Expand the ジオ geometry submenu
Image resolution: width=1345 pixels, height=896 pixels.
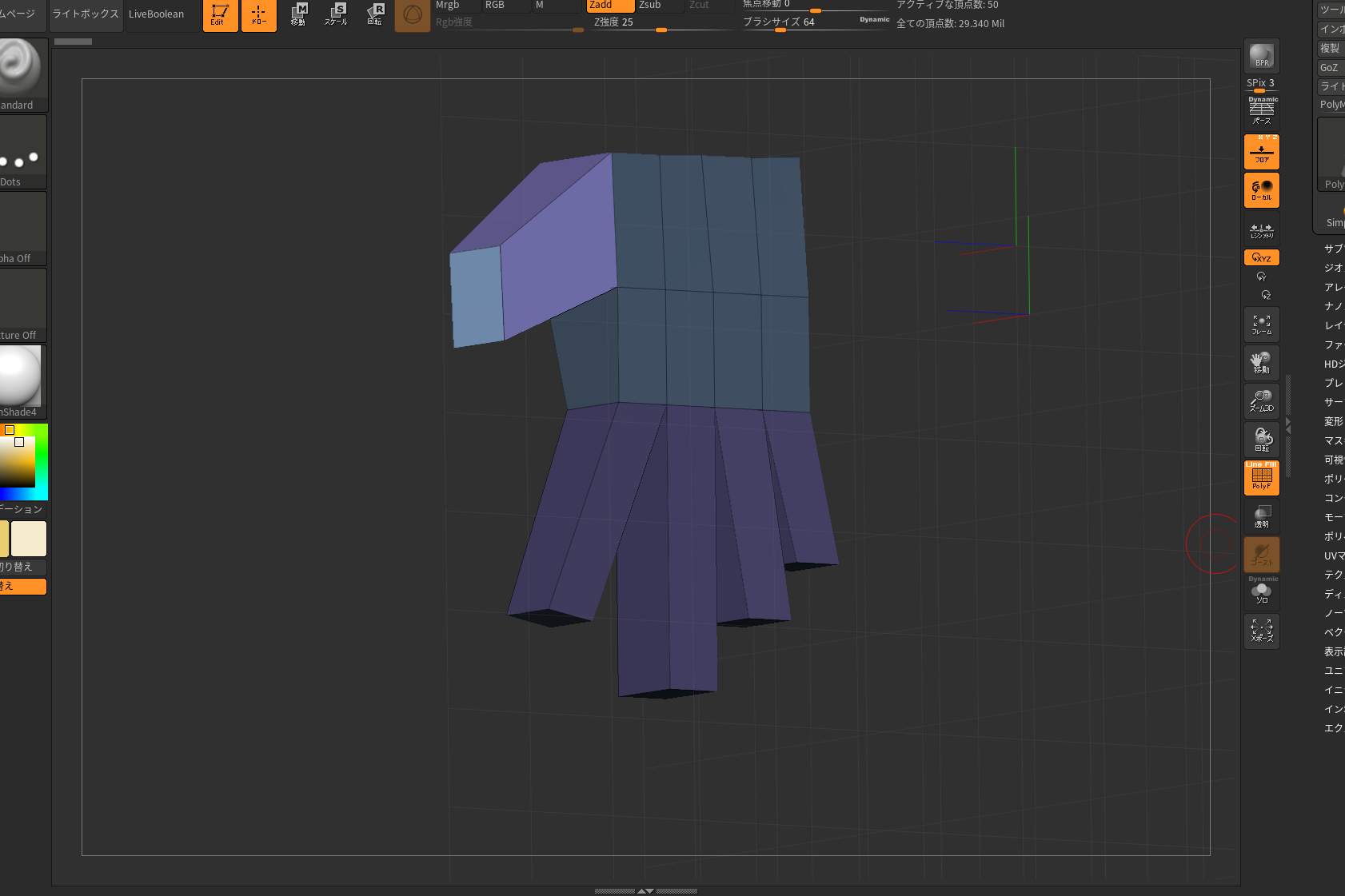[x=1334, y=268]
